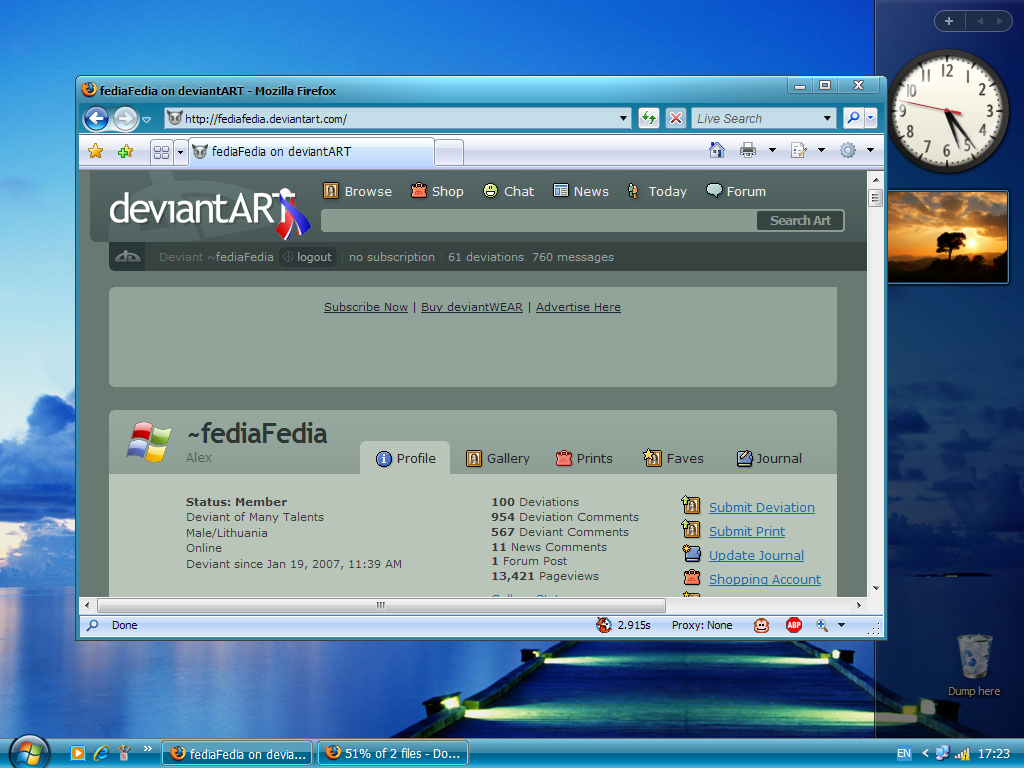Expand search options arrow next to magnifier

click(x=871, y=118)
